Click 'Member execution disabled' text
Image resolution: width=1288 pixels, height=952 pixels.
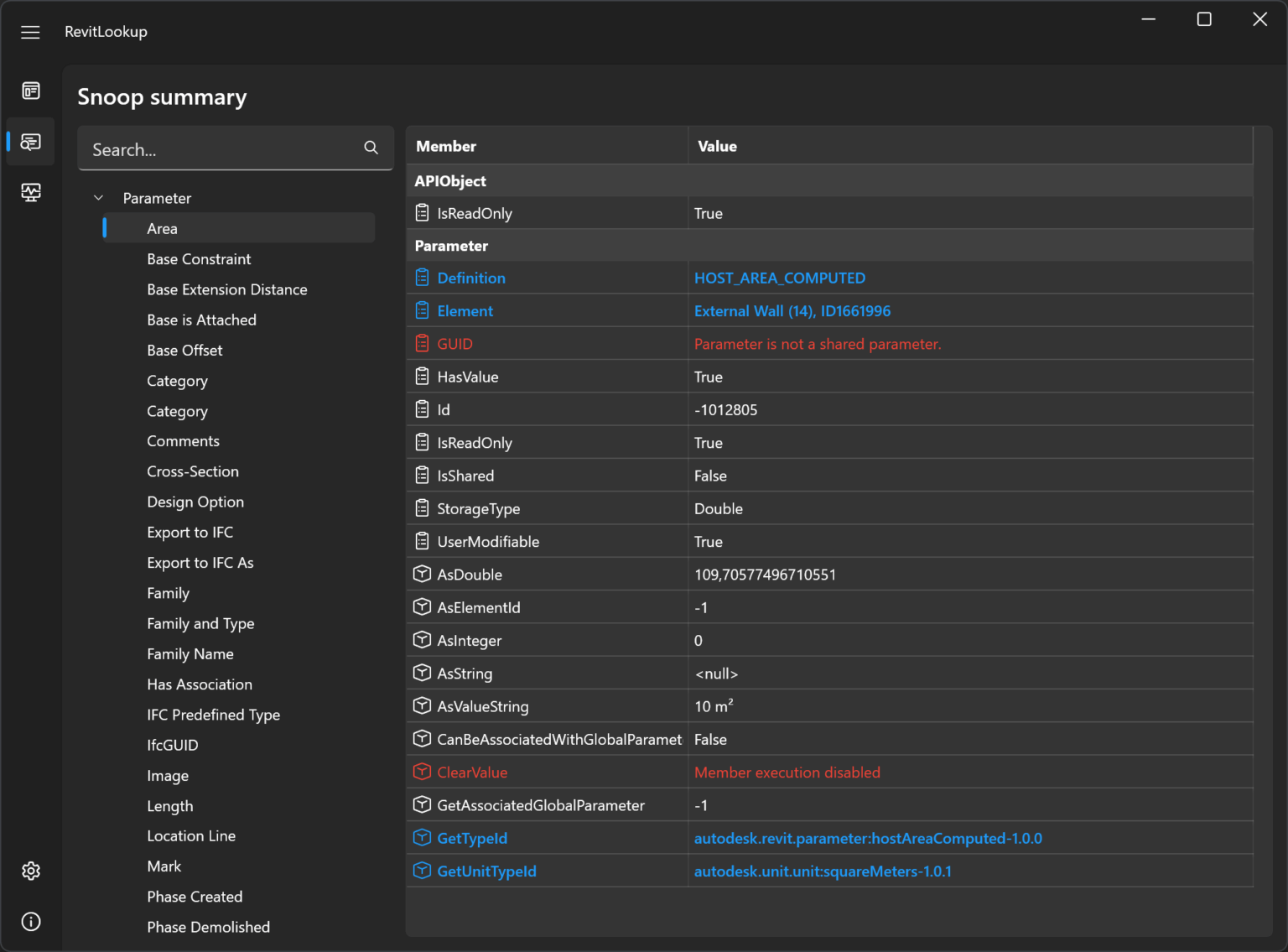pos(787,772)
